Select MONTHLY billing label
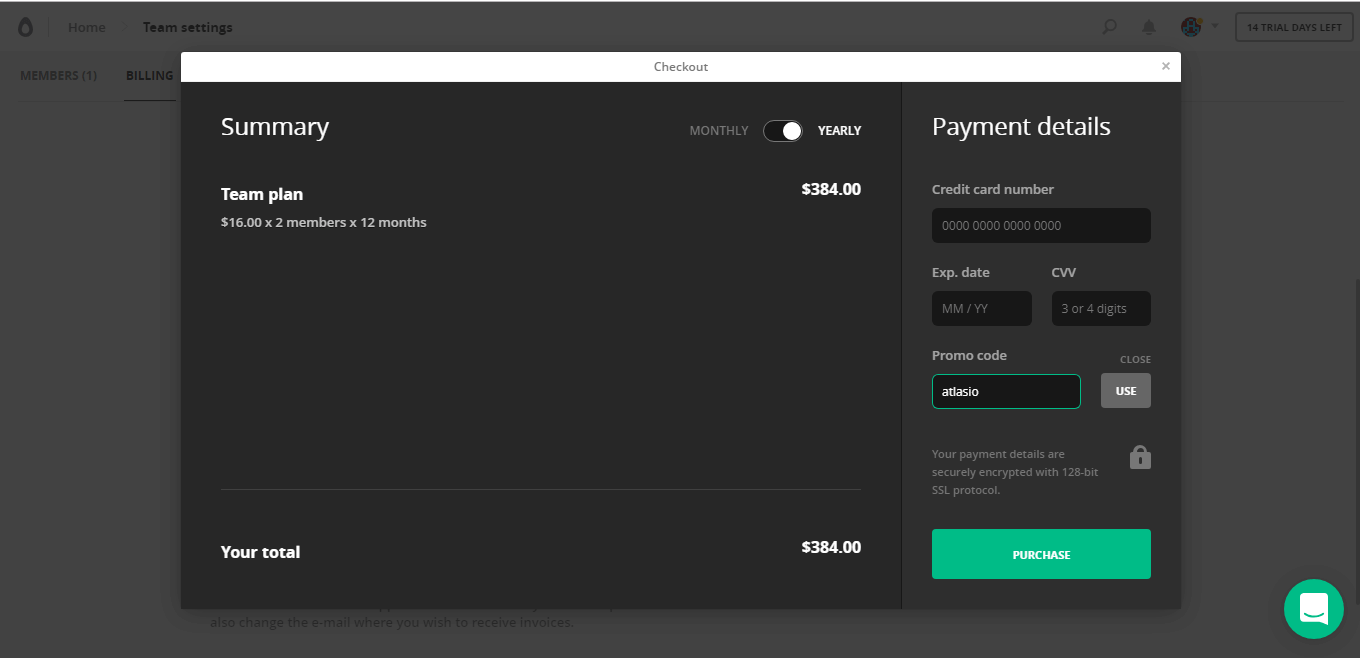Image resolution: width=1360 pixels, height=658 pixels. (718, 131)
